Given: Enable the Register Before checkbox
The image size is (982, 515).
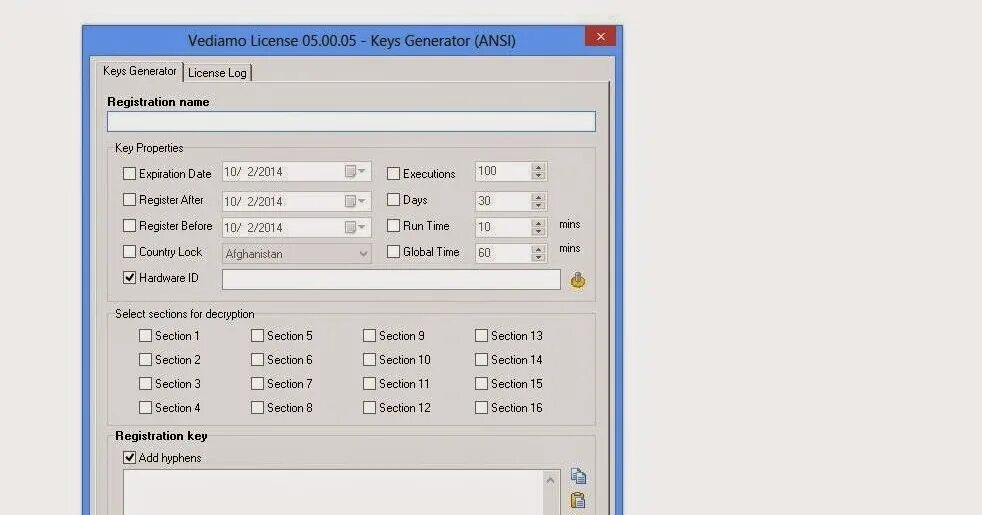Looking at the screenshot, I should click(x=130, y=226).
